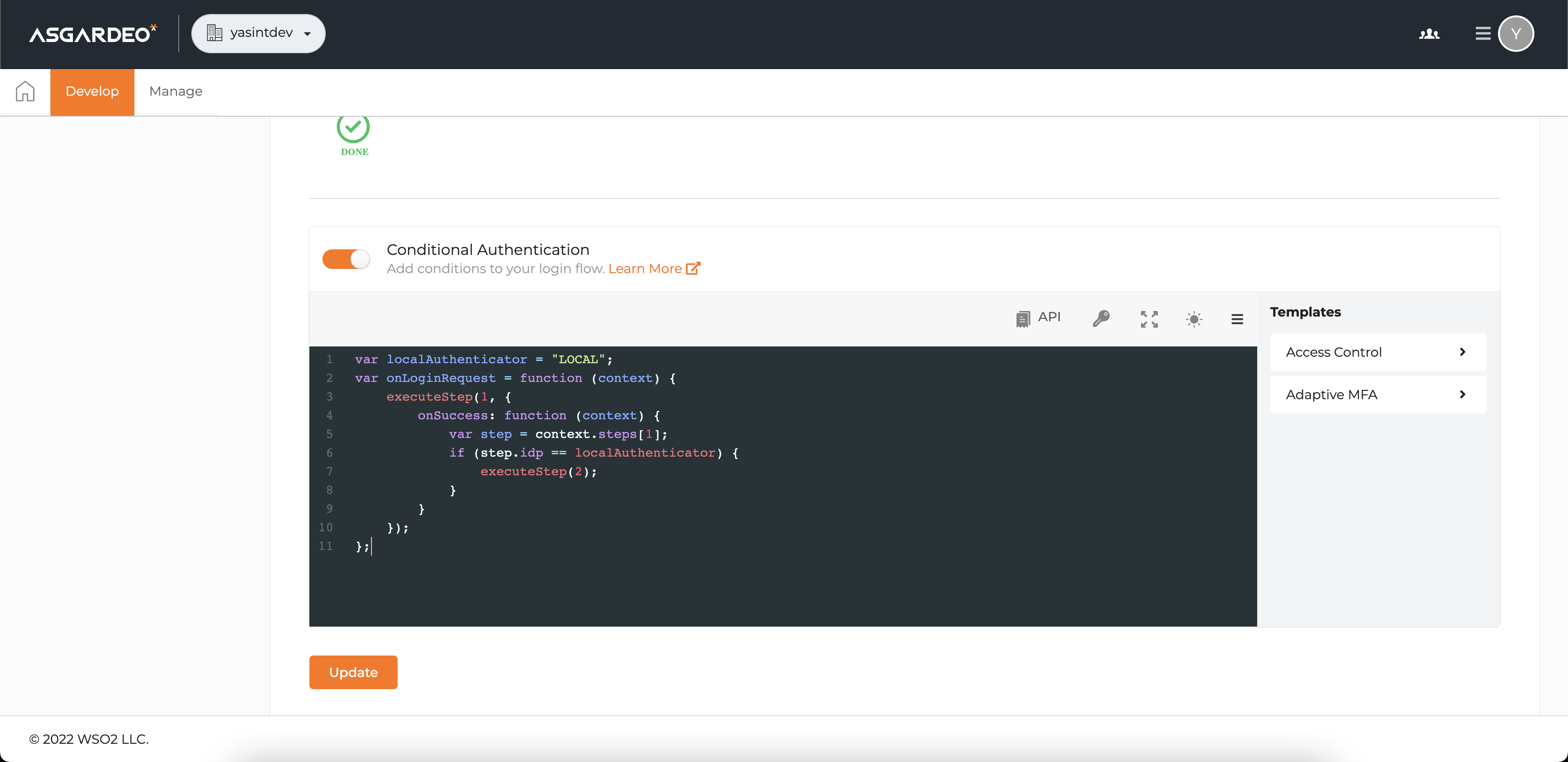This screenshot has width=1568, height=762.
Task: Click the Update button
Action: click(353, 672)
